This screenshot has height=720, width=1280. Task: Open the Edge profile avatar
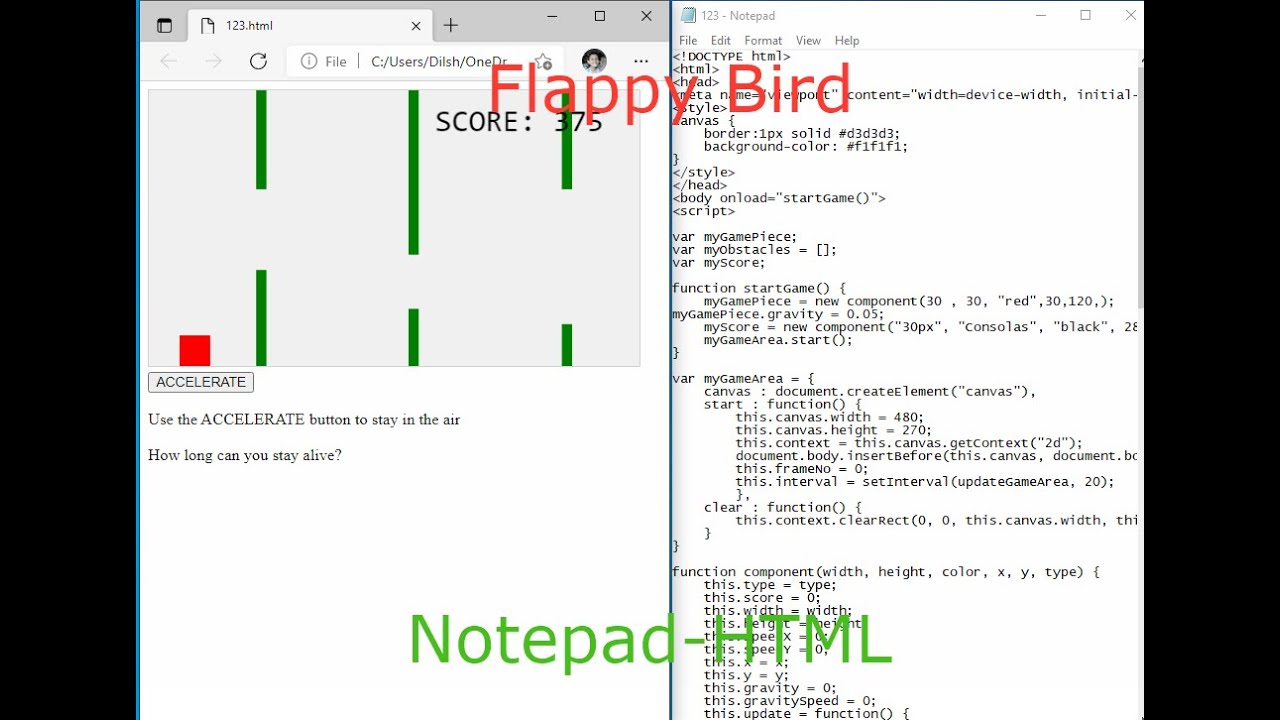(594, 61)
